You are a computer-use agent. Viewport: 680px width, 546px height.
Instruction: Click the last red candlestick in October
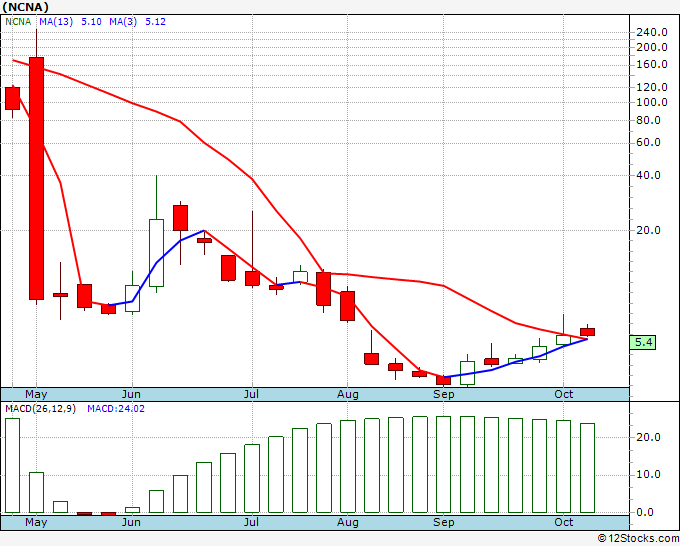[x=588, y=332]
